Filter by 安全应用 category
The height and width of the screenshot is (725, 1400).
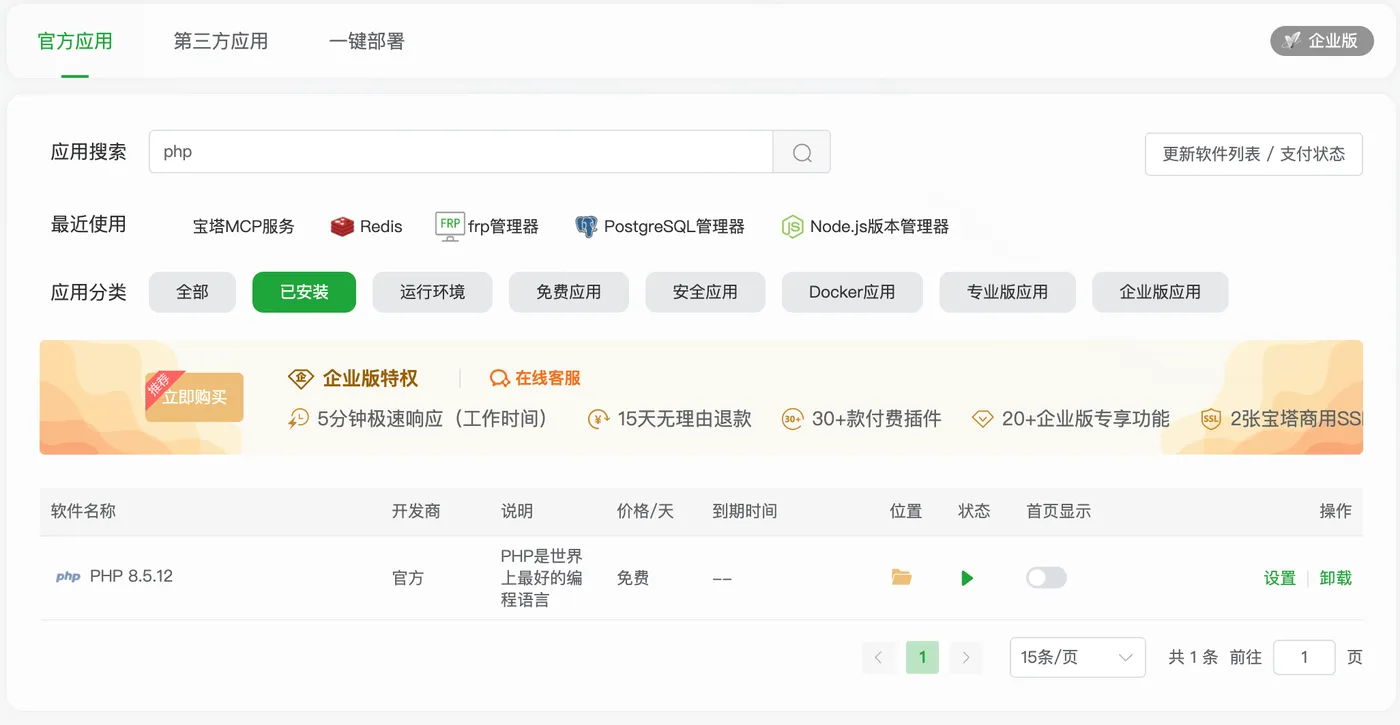pos(705,292)
